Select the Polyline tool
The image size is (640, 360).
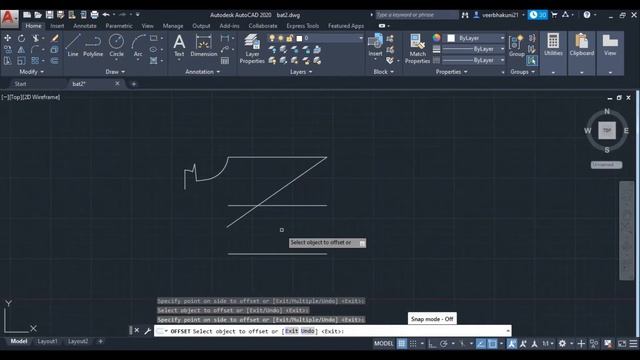click(x=93, y=45)
